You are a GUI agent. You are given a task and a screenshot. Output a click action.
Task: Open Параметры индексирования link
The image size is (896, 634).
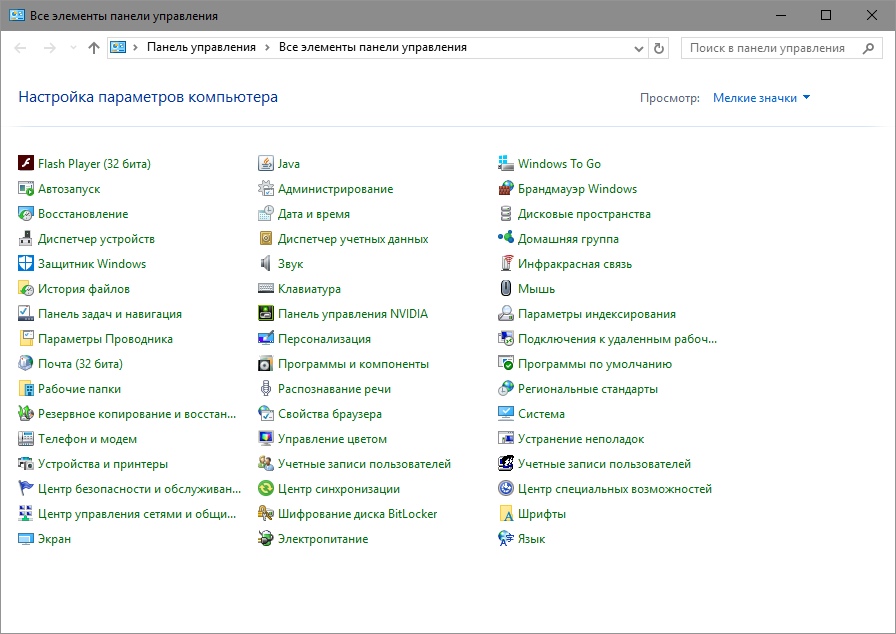click(x=597, y=314)
